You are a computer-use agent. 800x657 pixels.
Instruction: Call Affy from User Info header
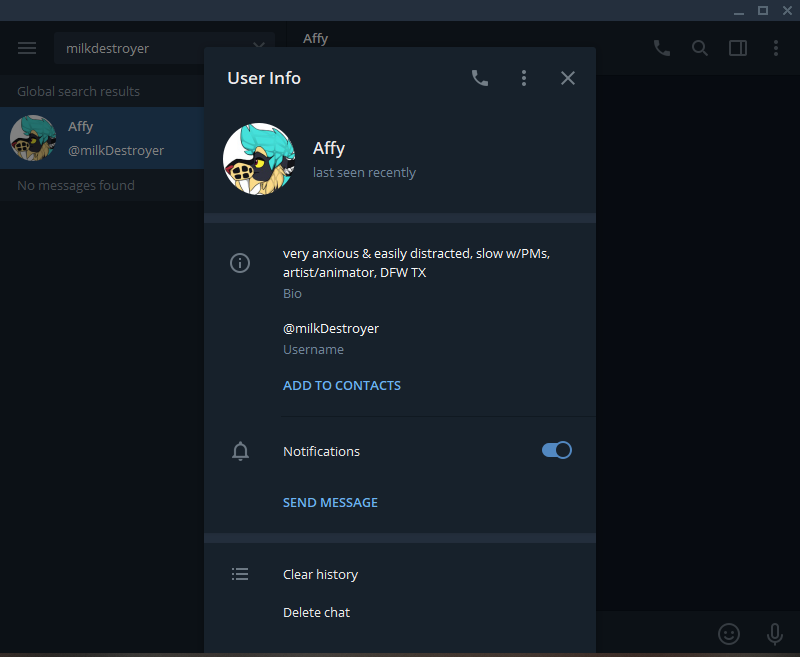480,78
